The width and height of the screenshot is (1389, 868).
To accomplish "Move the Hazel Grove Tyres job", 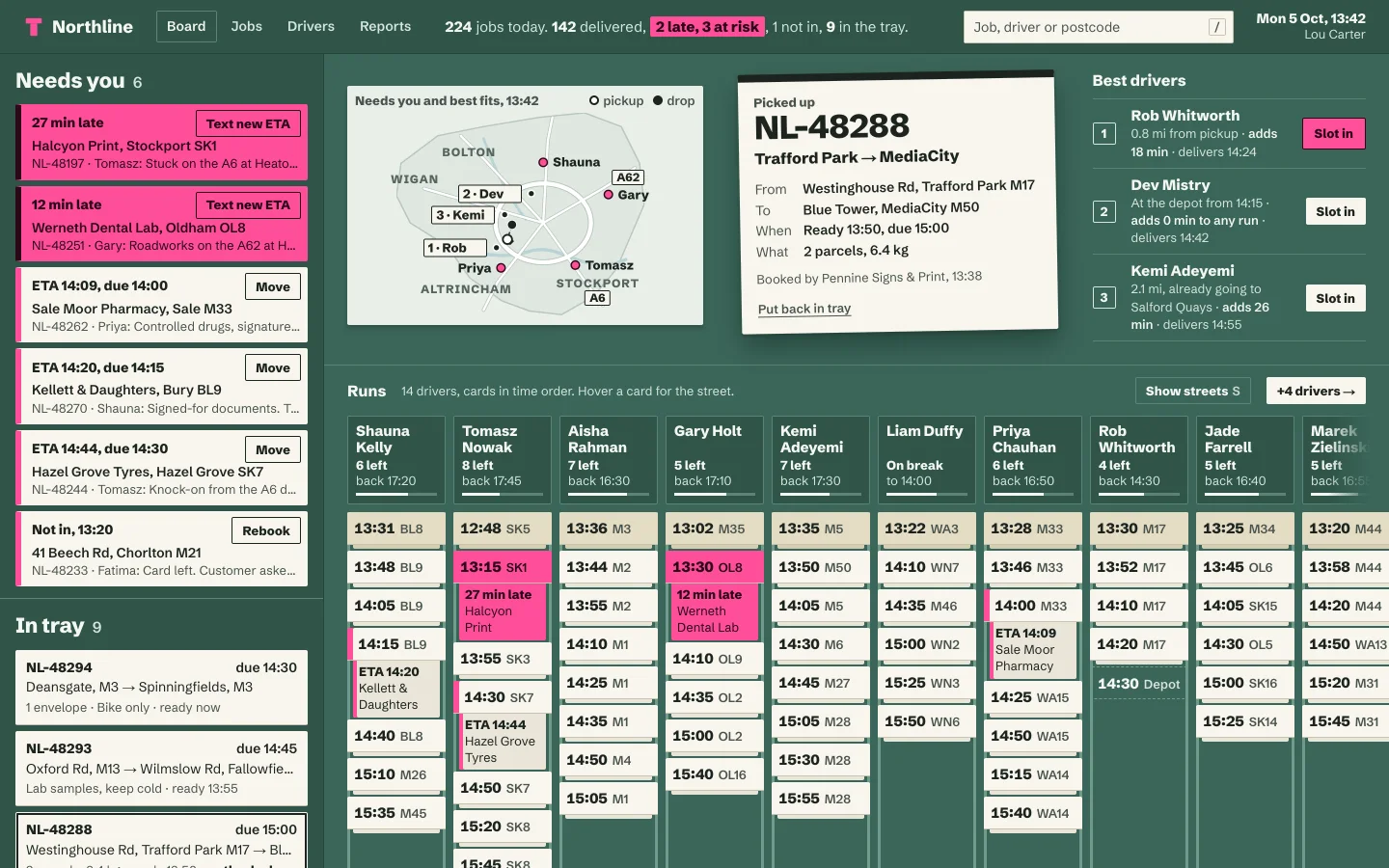I will (x=273, y=449).
